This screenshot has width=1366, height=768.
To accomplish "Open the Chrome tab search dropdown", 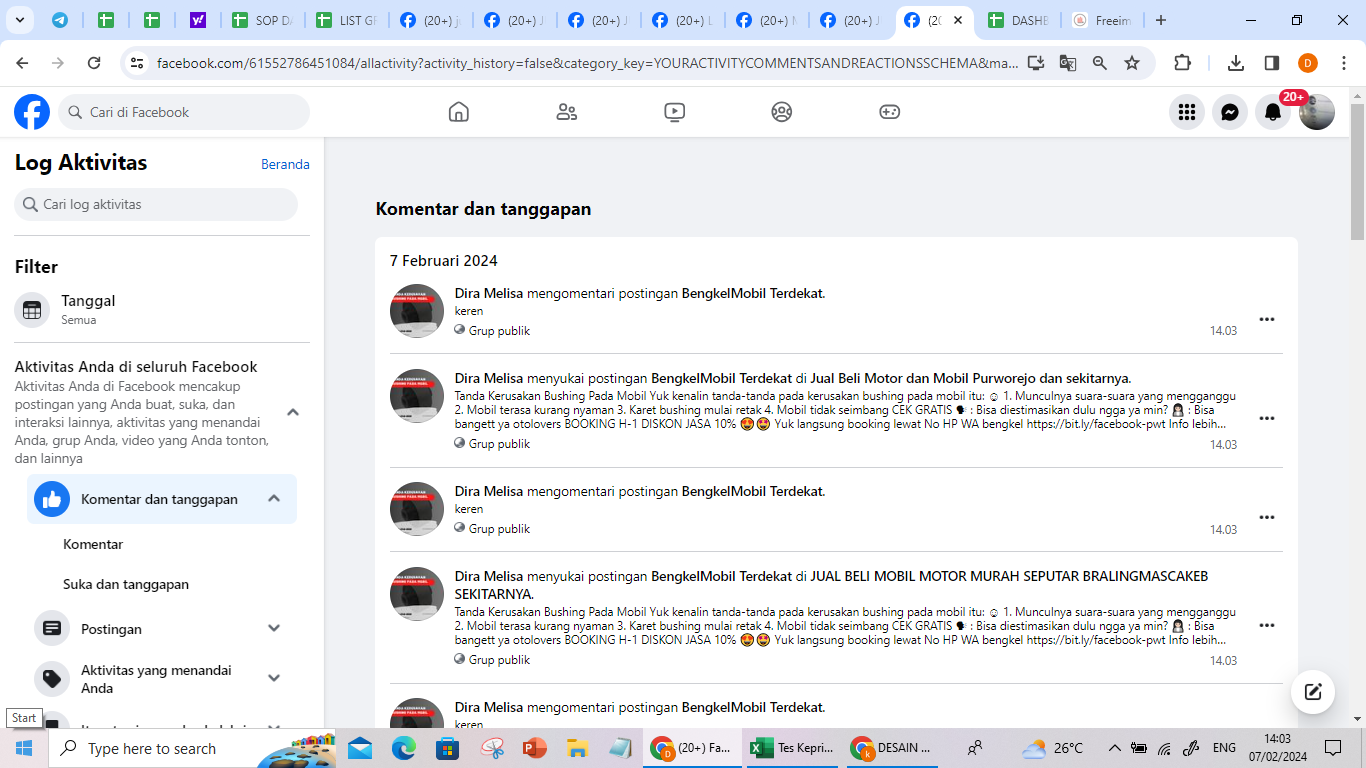I will 20,20.
